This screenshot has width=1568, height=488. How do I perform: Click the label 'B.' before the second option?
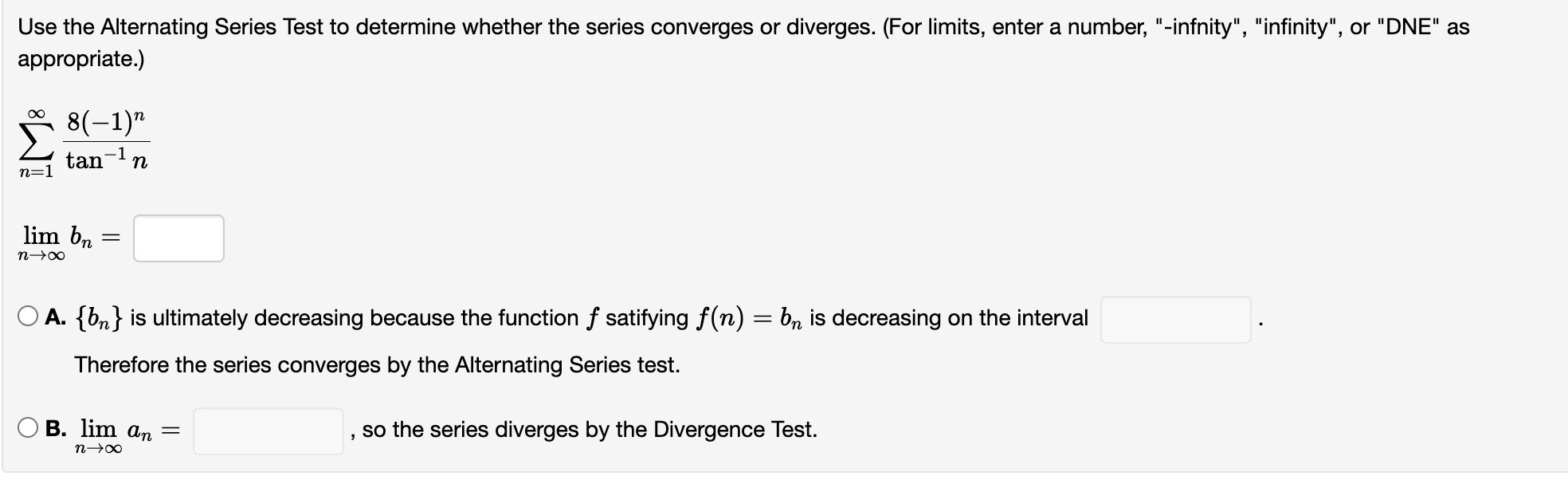(x=56, y=428)
